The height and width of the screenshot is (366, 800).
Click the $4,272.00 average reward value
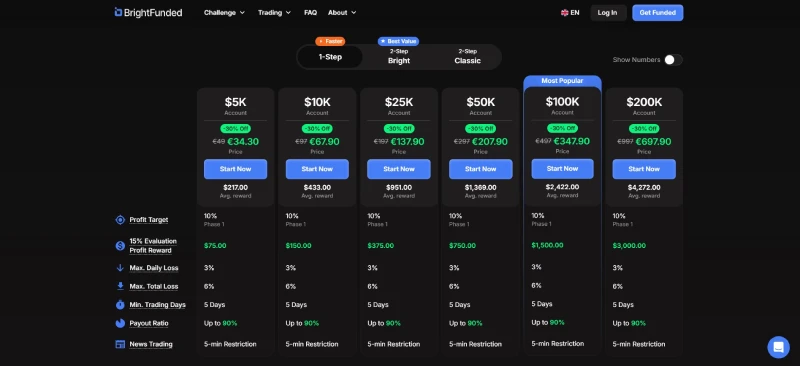[x=644, y=188]
